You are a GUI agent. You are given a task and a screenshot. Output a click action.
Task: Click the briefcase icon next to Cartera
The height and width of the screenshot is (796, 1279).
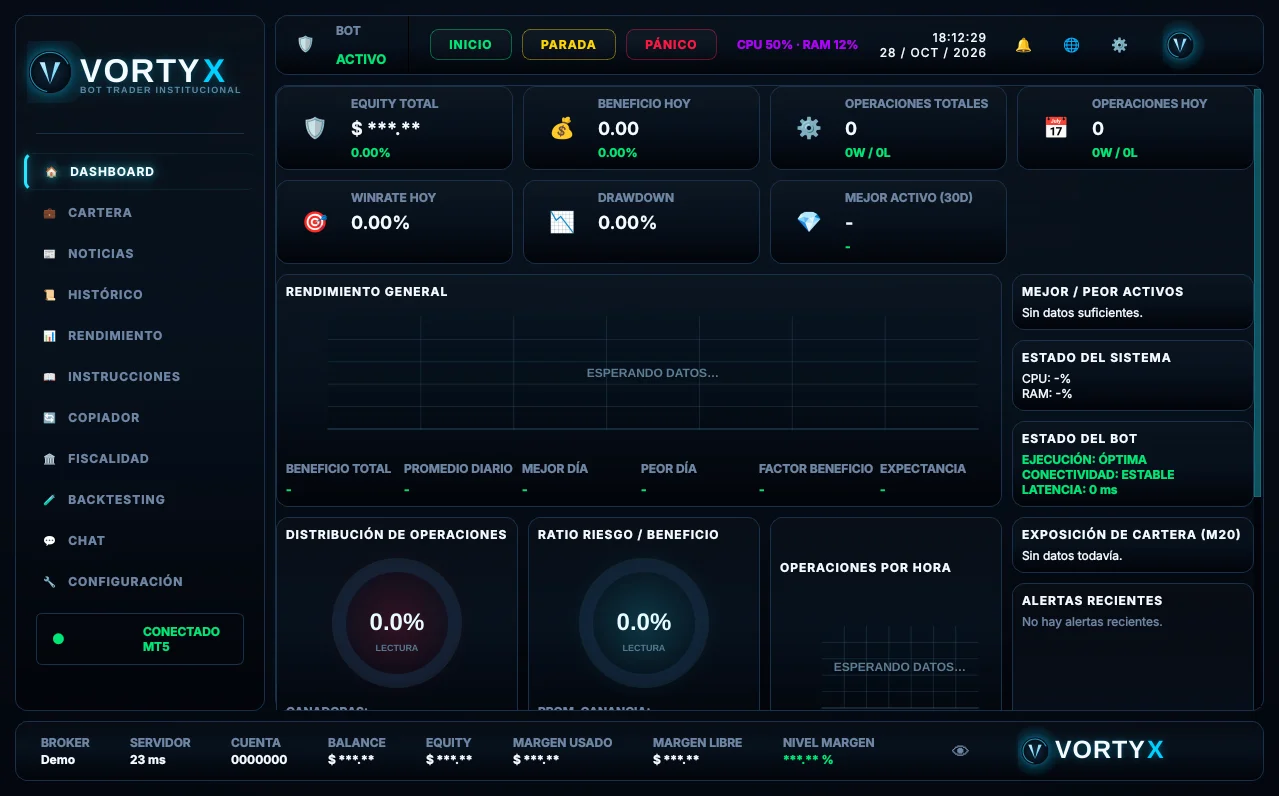49,213
